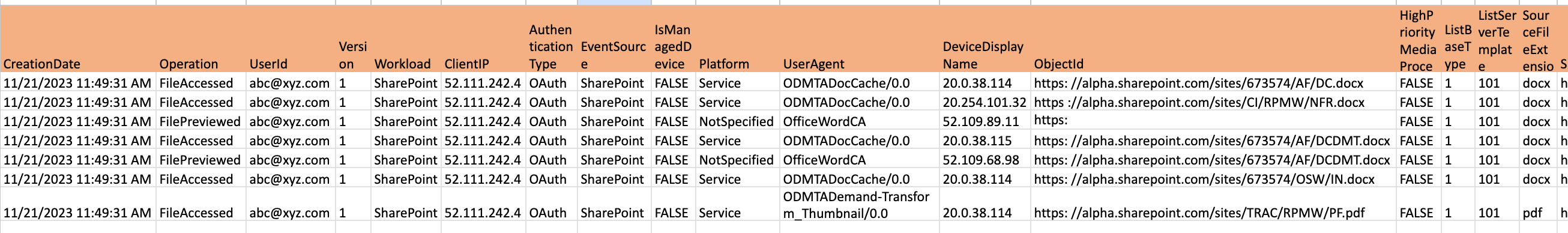Click the Platform header cell
The height and width of the screenshot is (233, 1568).
738,40
